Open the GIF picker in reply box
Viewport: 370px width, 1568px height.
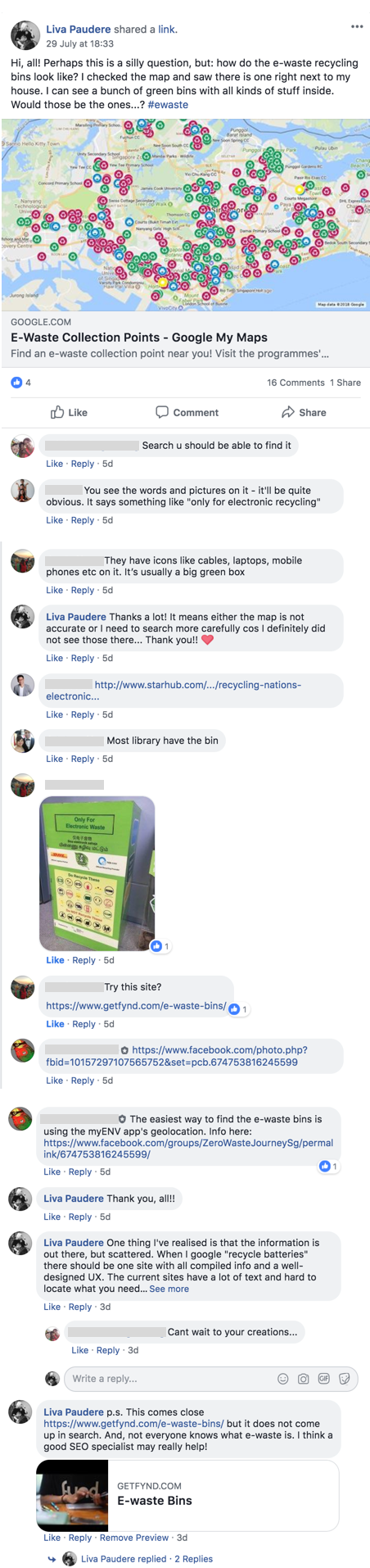tap(324, 1379)
